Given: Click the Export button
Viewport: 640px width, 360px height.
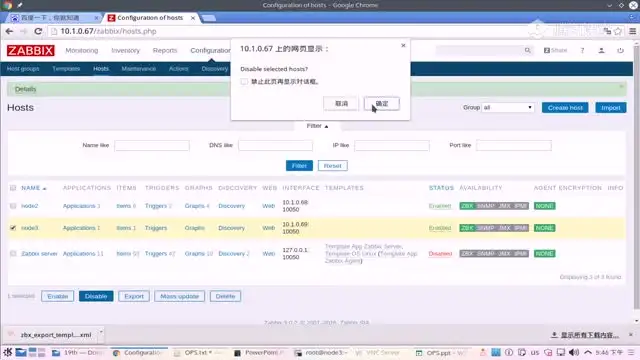Looking at the screenshot, I should point(134,296).
